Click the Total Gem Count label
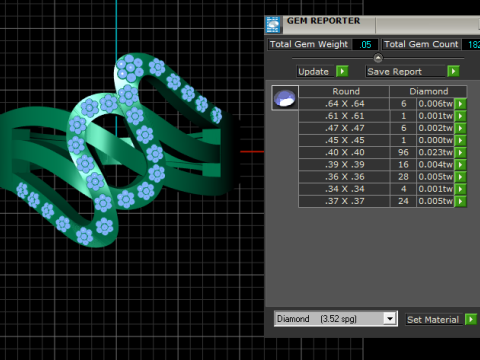This screenshot has width=480, height=360. [421, 44]
